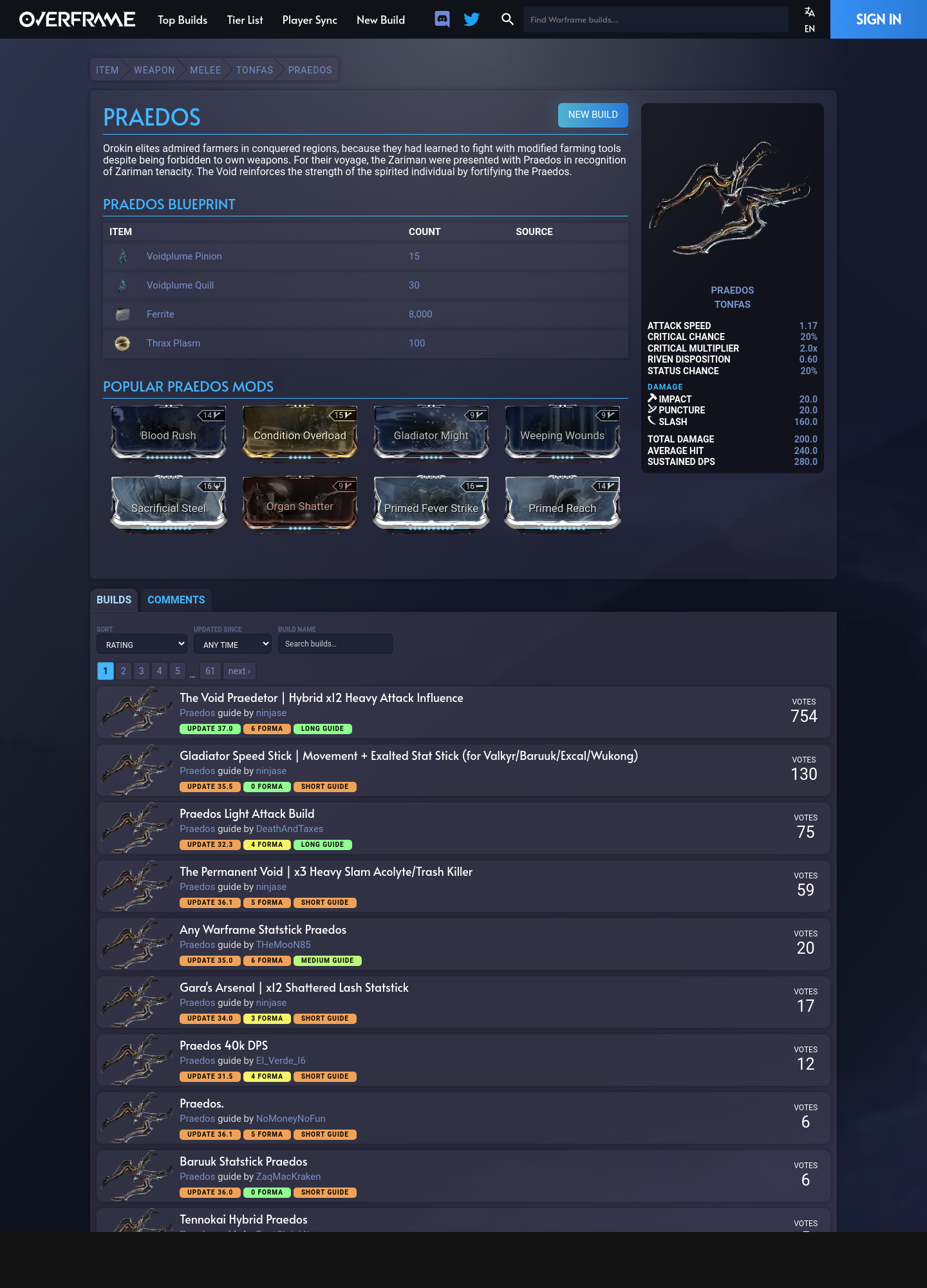Select the Builds tab
Screen dimensions: 927x1288
point(114,600)
